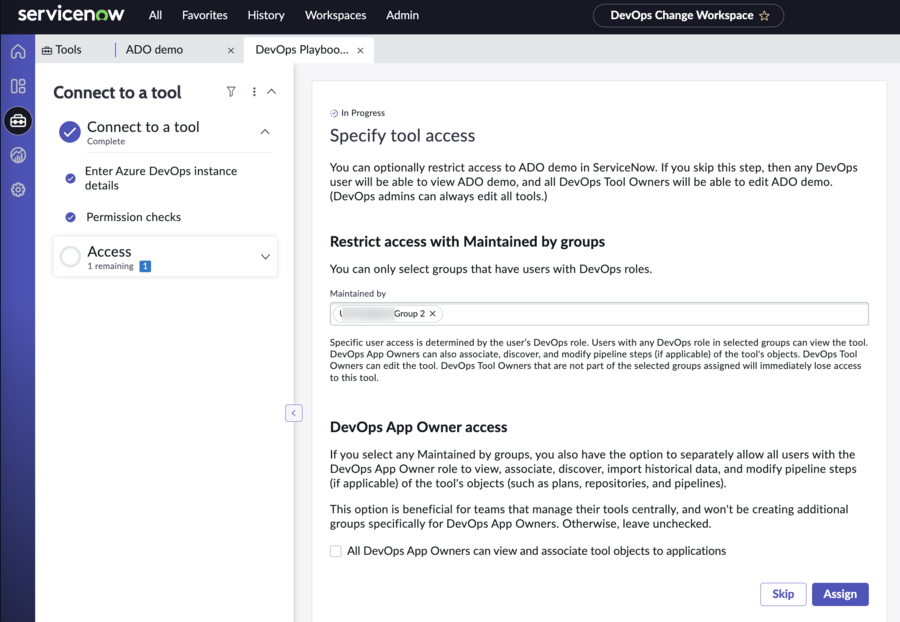900x622 pixels.
Task: Click the Maintained by field label
Action: point(358,294)
